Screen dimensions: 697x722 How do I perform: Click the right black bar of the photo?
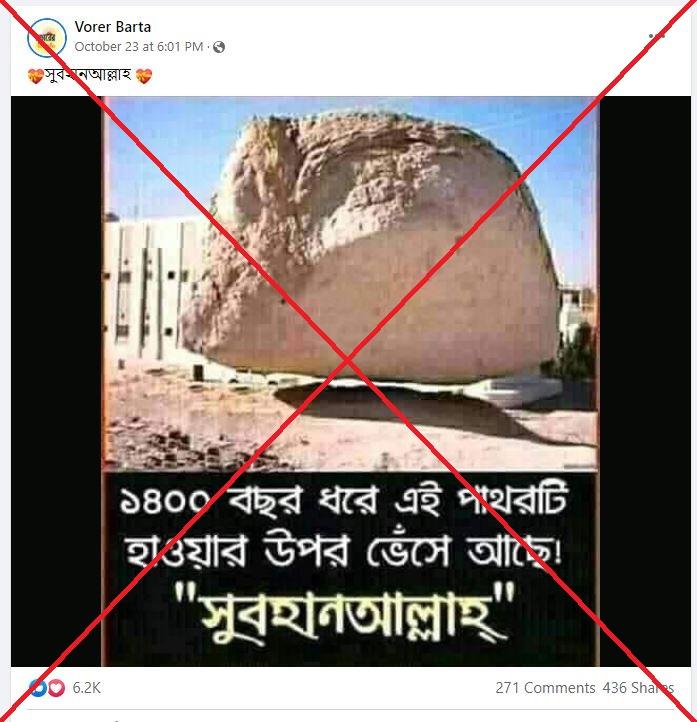[x=645, y=381]
